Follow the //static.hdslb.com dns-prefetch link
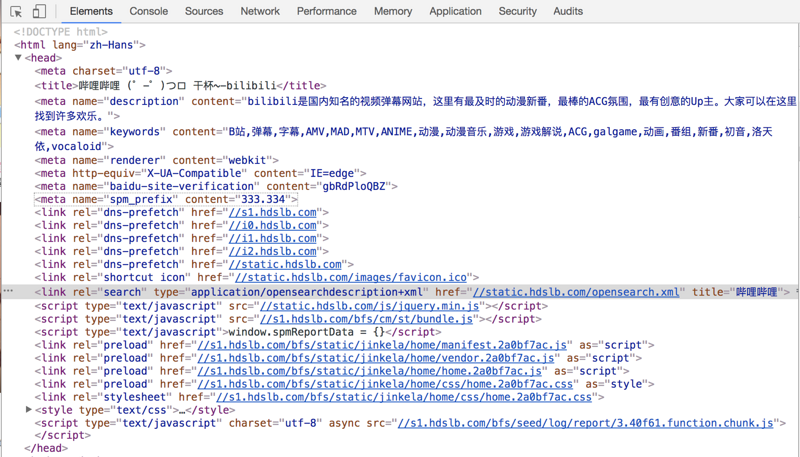This screenshot has height=457, width=800. [x=285, y=264]
